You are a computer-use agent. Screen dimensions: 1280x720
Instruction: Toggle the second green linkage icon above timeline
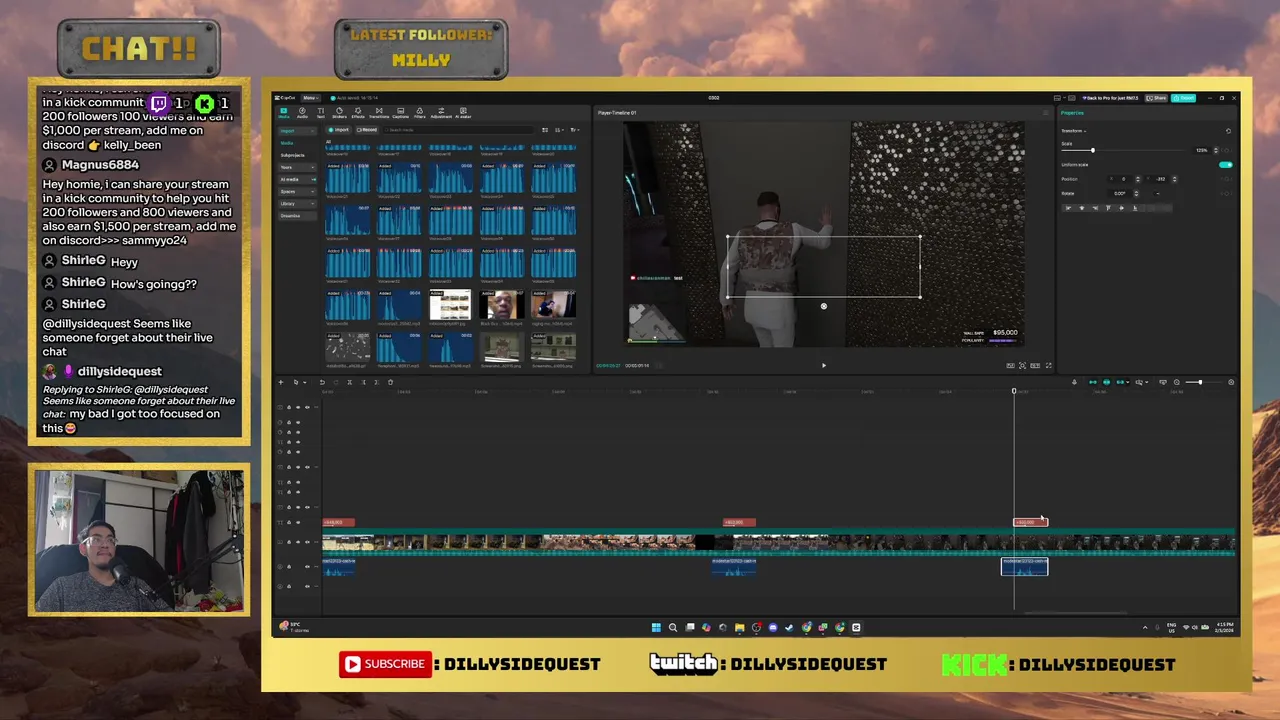click(x=1106, y=382)
